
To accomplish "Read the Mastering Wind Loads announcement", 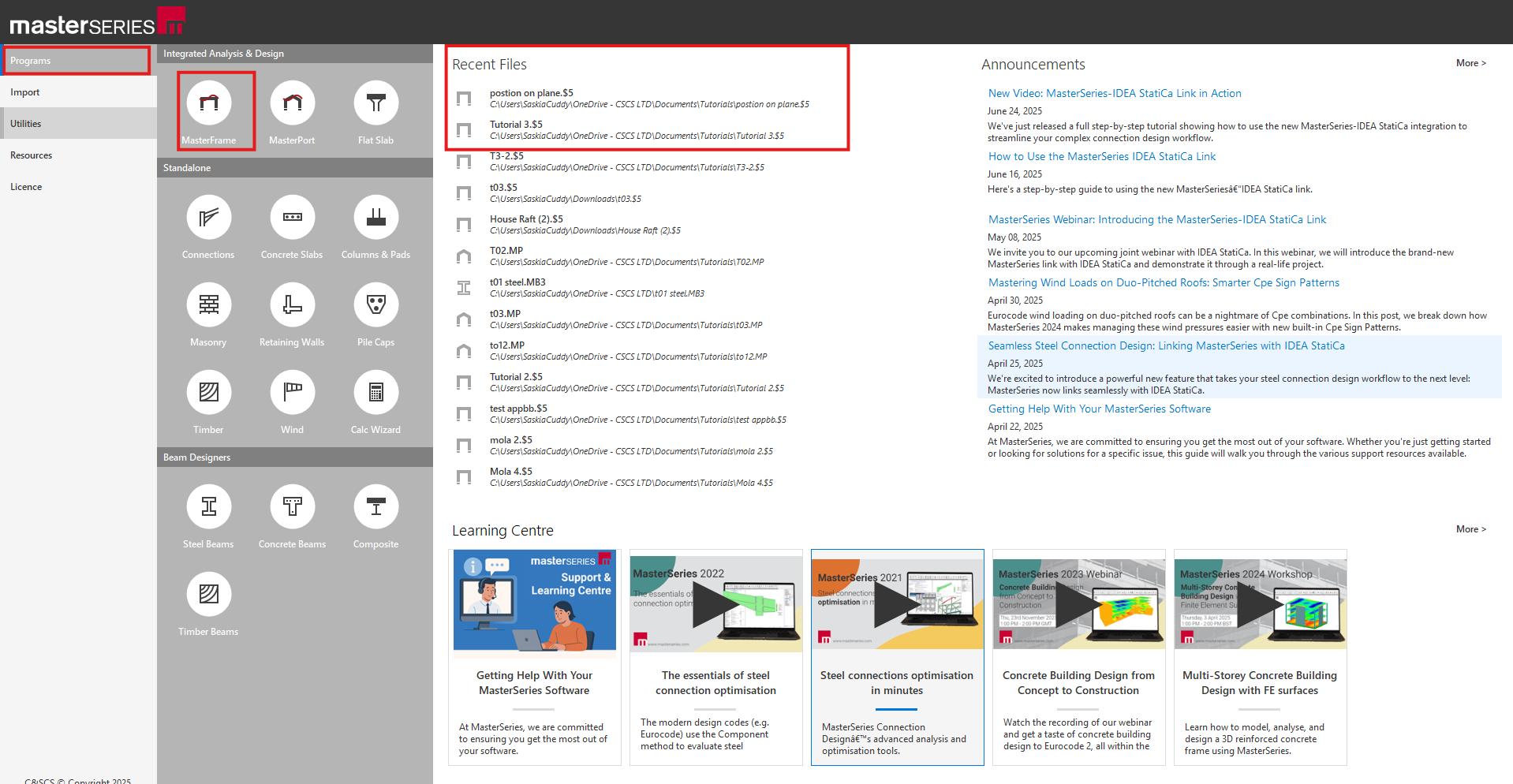I will (x=1164, y=282).
